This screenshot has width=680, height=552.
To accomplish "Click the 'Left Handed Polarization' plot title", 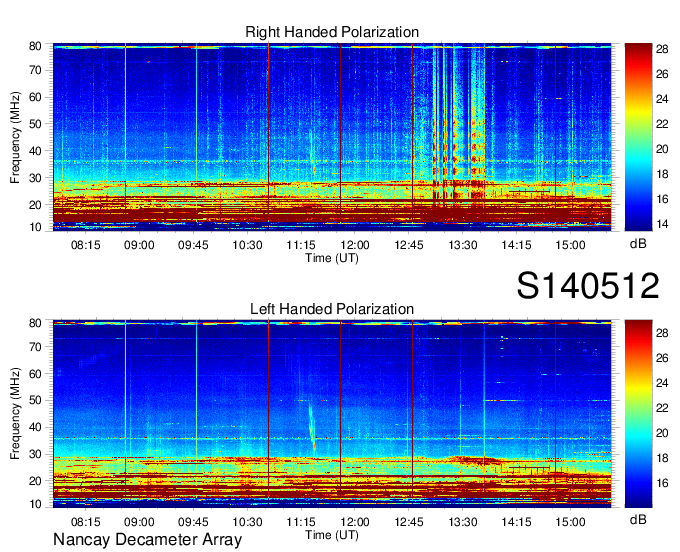I will 332,309.
